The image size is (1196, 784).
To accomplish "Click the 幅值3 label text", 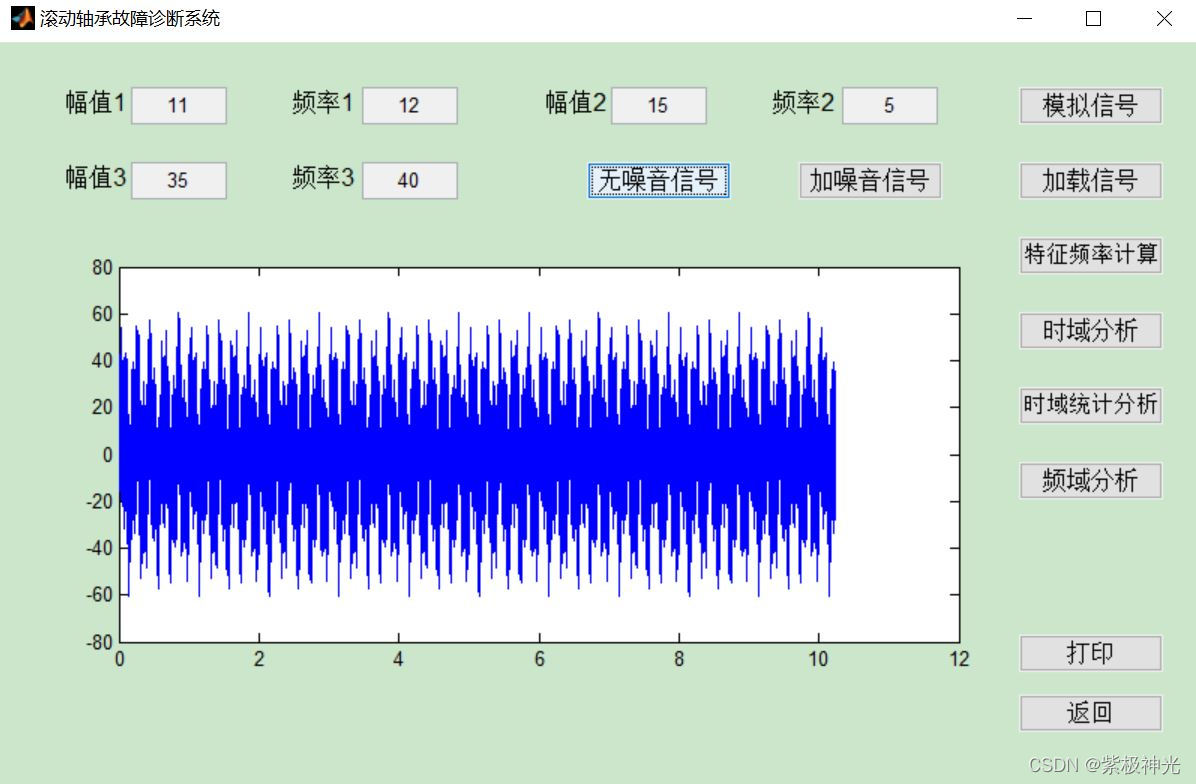I will (95, 178).
